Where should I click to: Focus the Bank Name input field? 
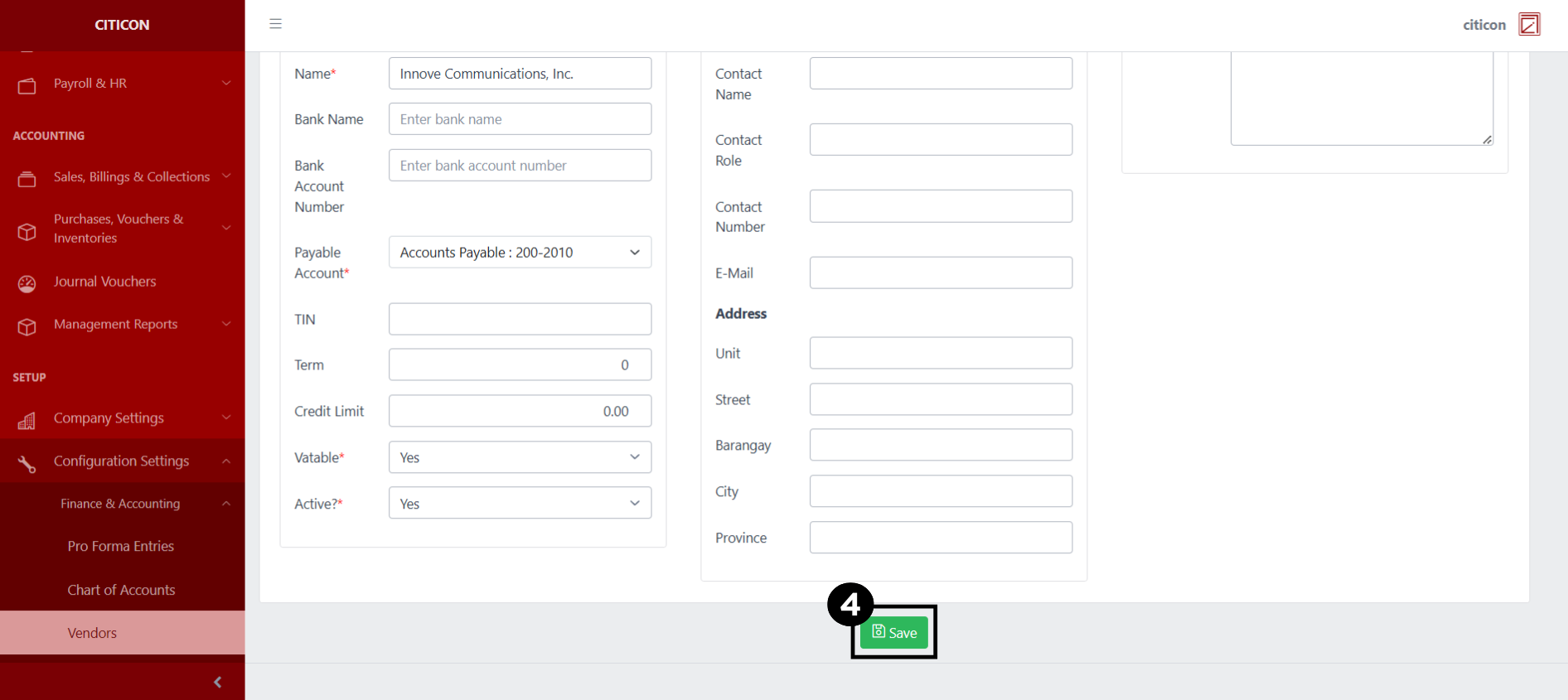pos(520,119)
